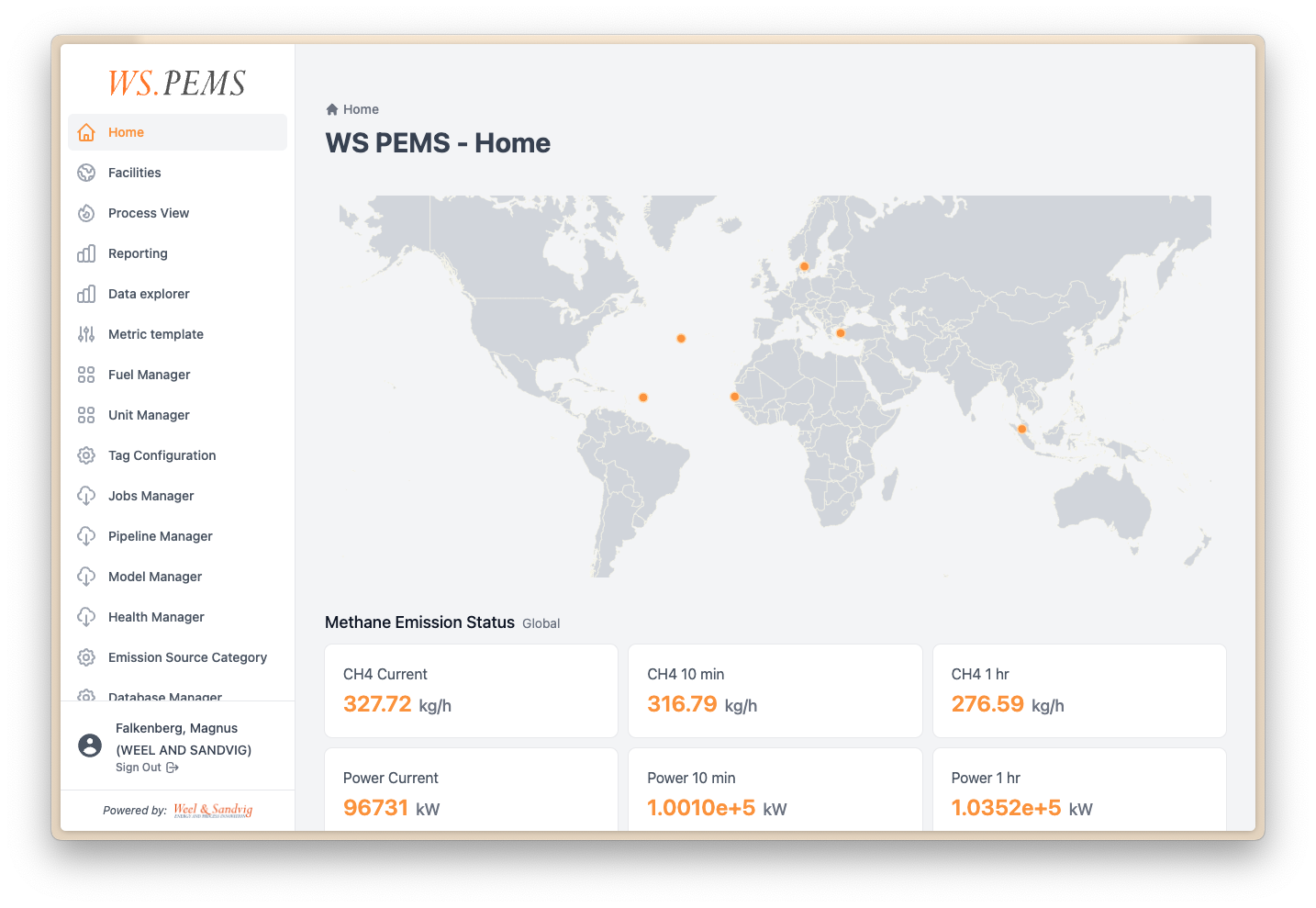
Task: Click the Tag Configuration gear icon
Action: click(86, 455)
